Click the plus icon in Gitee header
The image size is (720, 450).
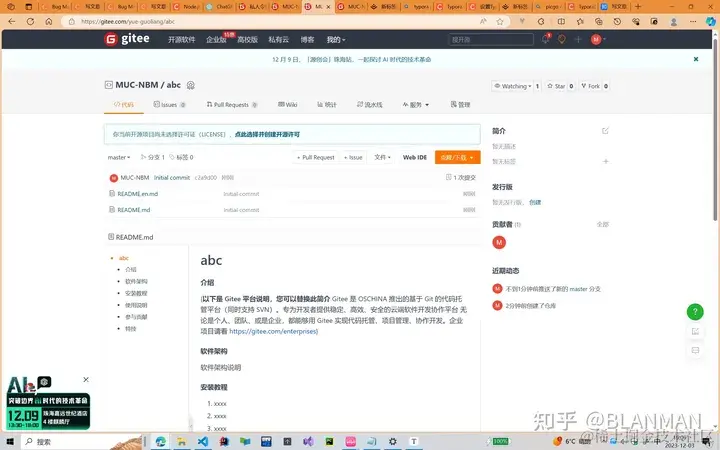point(578,39)
